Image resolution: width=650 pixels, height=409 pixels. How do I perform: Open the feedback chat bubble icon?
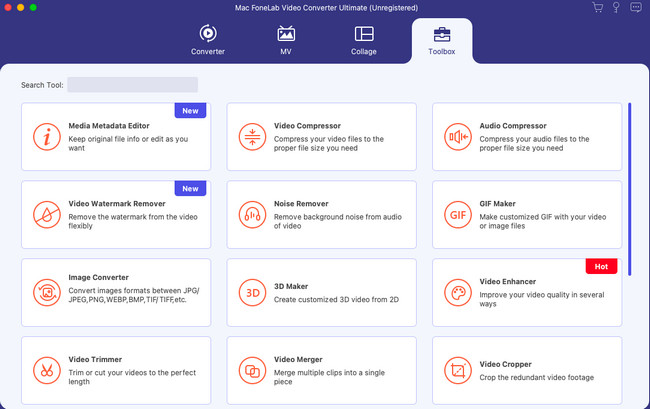click(635, 7)
